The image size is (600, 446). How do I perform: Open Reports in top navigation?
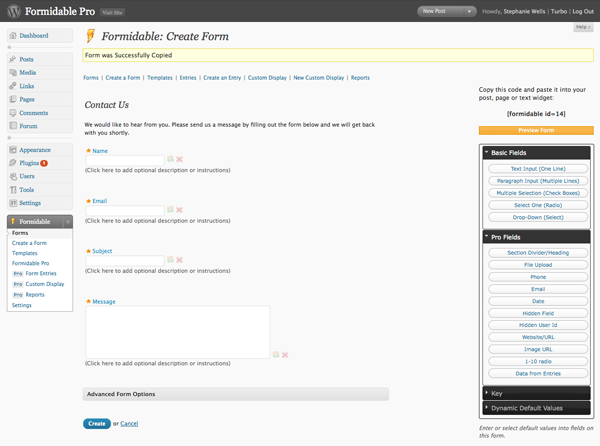click(360, 78)
